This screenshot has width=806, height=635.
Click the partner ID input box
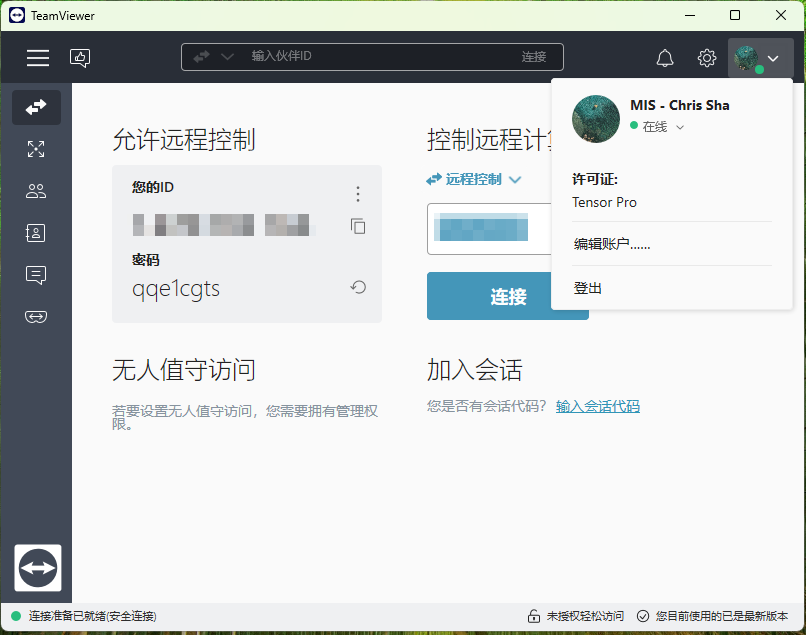[x=489, y=229]
